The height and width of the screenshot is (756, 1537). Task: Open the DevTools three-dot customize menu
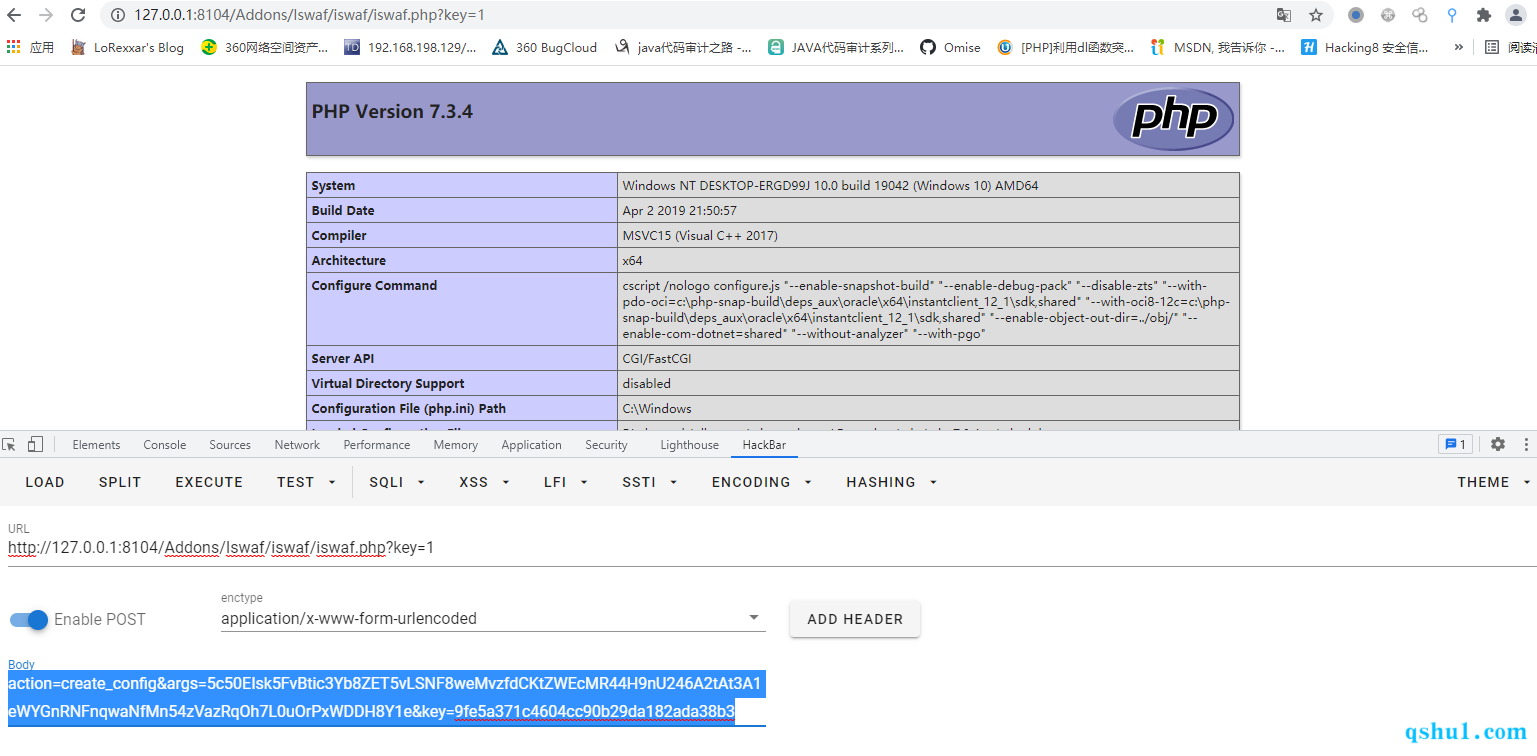tap(1526, 445)
